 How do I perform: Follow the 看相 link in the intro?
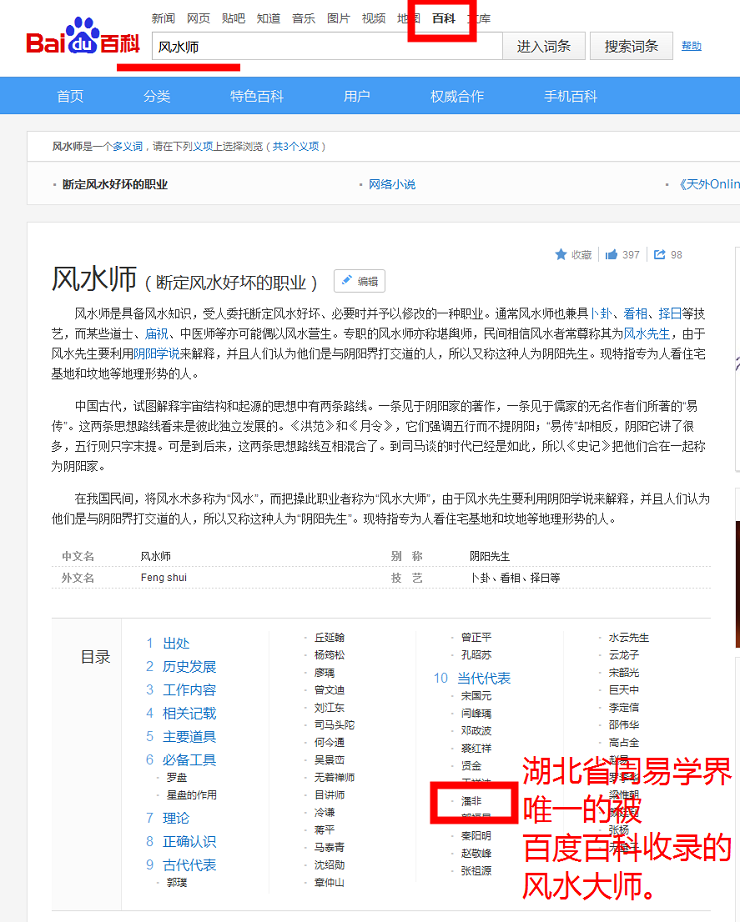(636, 313)
